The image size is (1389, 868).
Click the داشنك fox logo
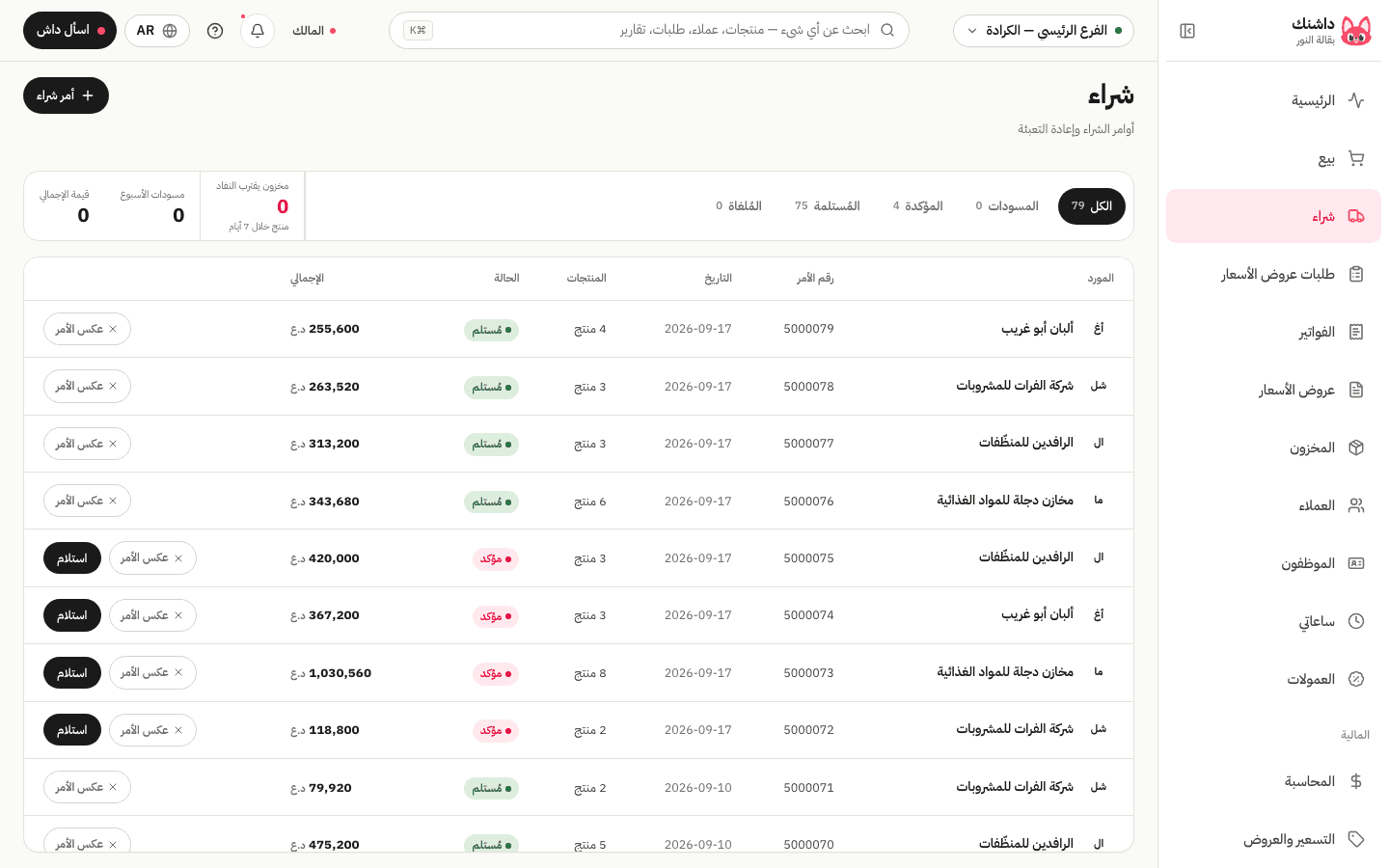pos(1356,31)
